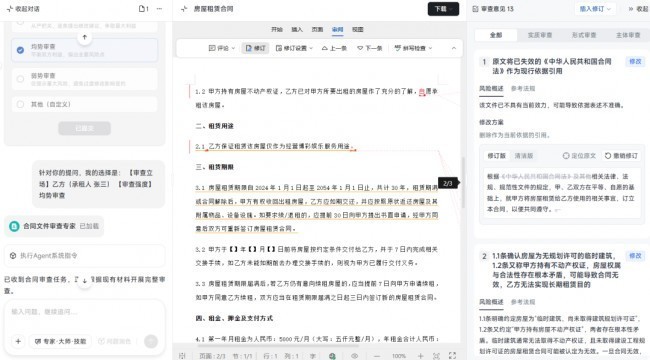Enter fullscreen with the expand icon

click(452, 356)
